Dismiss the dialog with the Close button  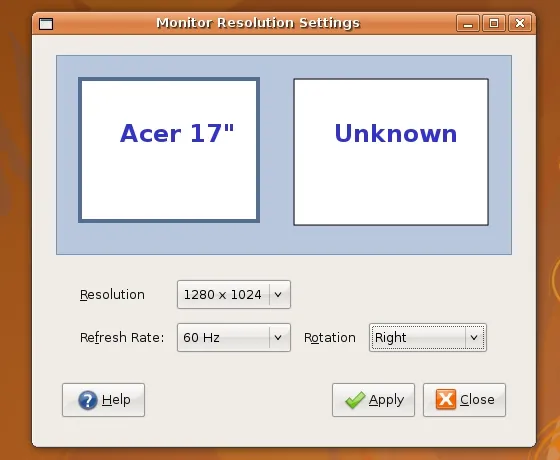[465, 400]
